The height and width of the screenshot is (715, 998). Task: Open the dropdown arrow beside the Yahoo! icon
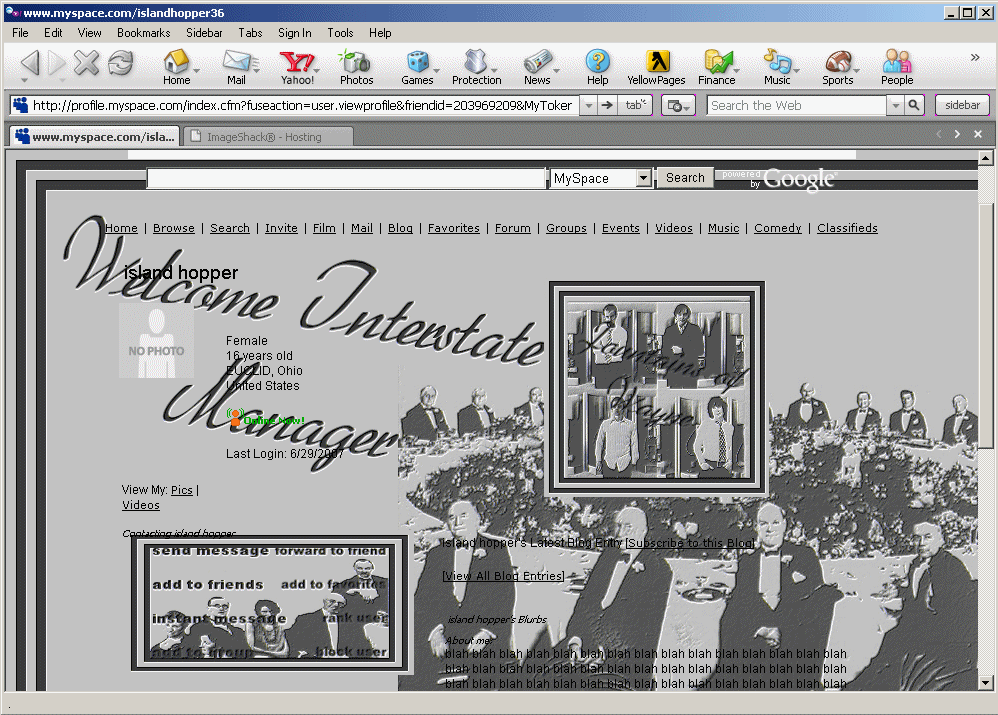pos(317,71)
